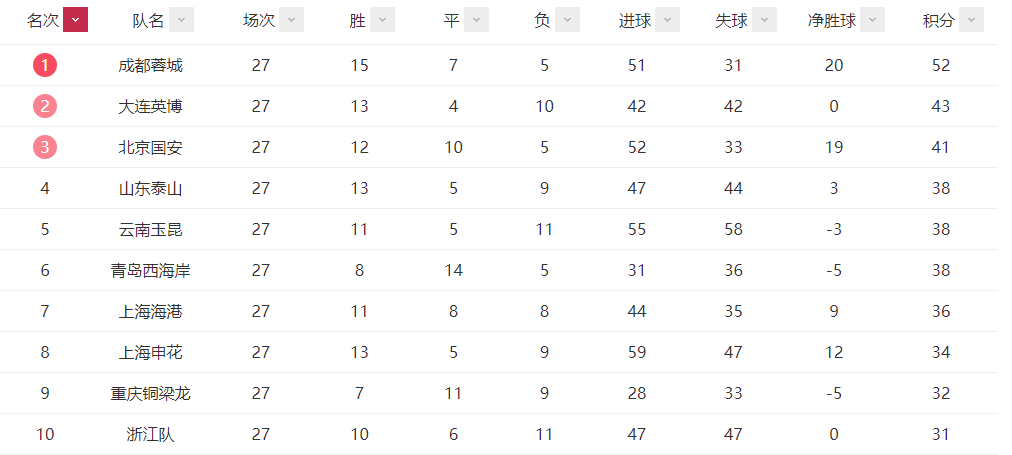This screenshot has width=1012, height=455.
Task: Expand the 队名 column filter arrow
Action: click(x=181, y=20)
